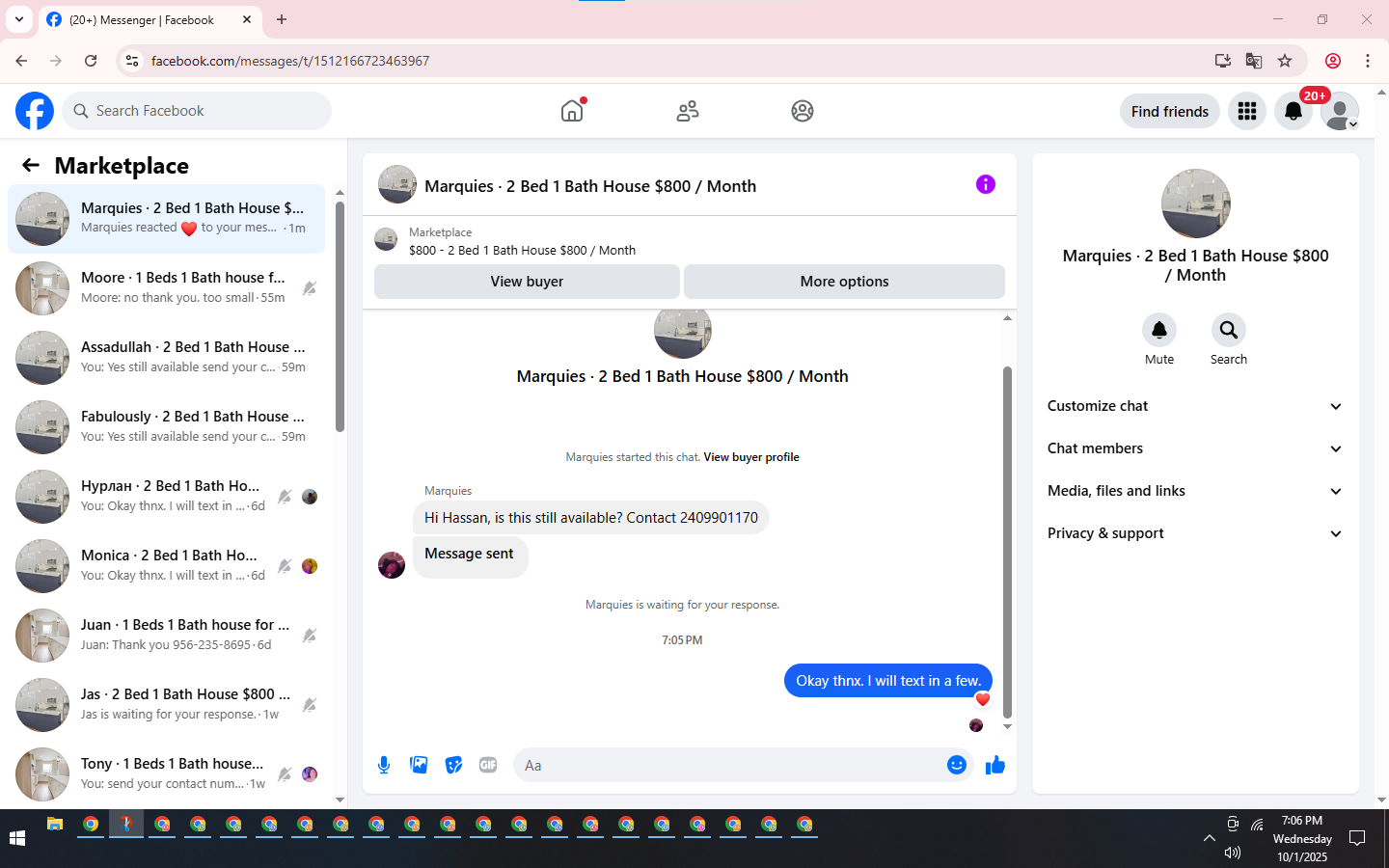
Task: Open the Juan 1 Beds conversation
Action: (x=166, y=636)
